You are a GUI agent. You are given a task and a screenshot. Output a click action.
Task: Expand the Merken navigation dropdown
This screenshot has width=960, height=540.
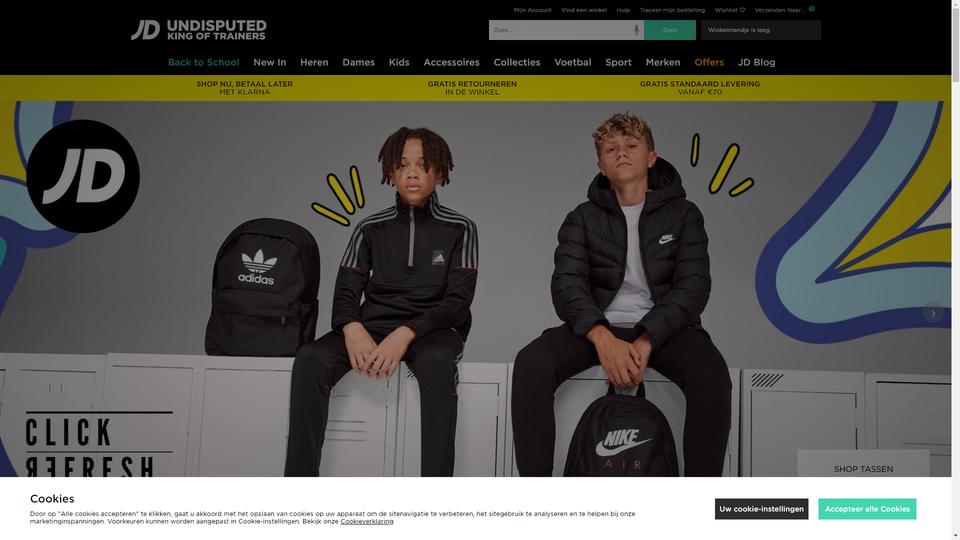(x=662, y=62)
